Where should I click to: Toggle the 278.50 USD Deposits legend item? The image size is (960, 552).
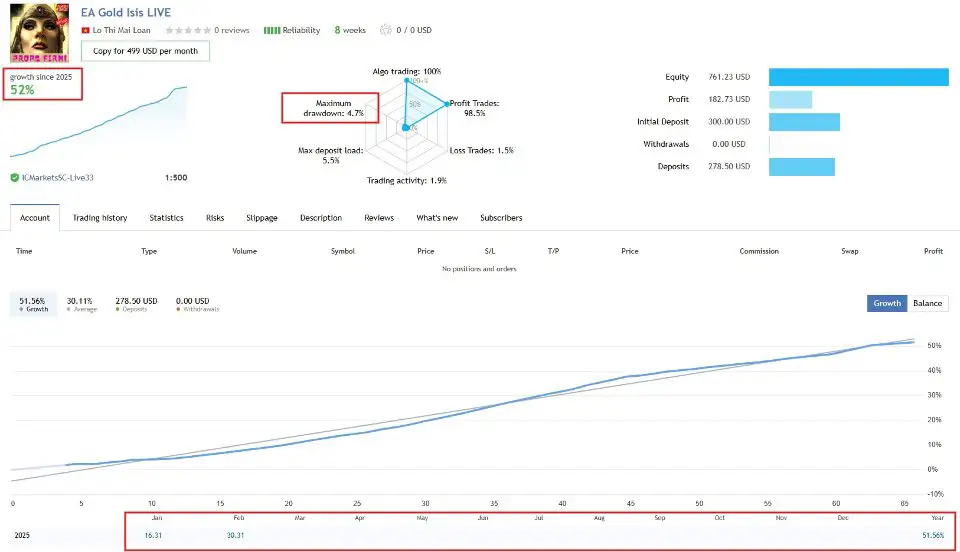(x=136, y=303)
